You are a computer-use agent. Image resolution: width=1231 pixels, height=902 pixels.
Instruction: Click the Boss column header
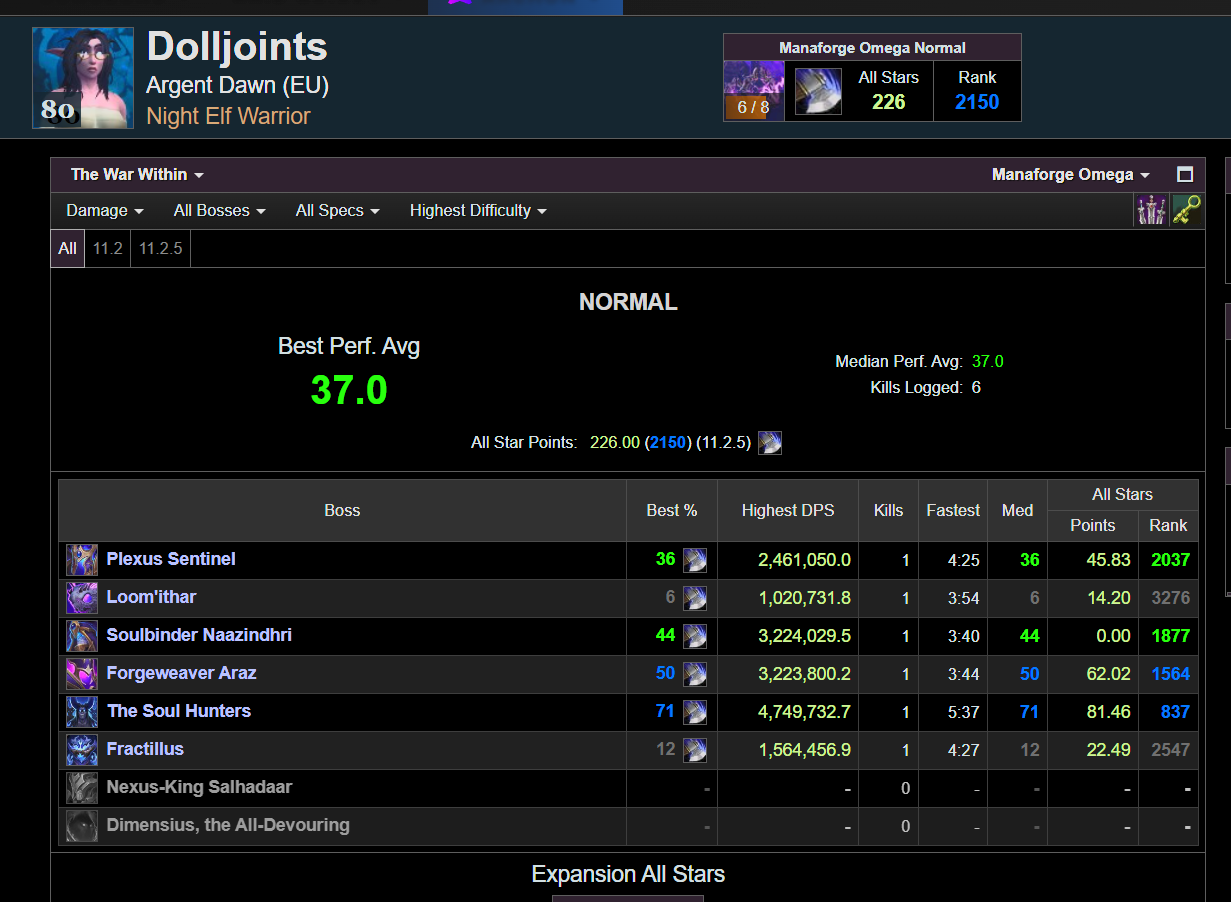pos(342,511)
